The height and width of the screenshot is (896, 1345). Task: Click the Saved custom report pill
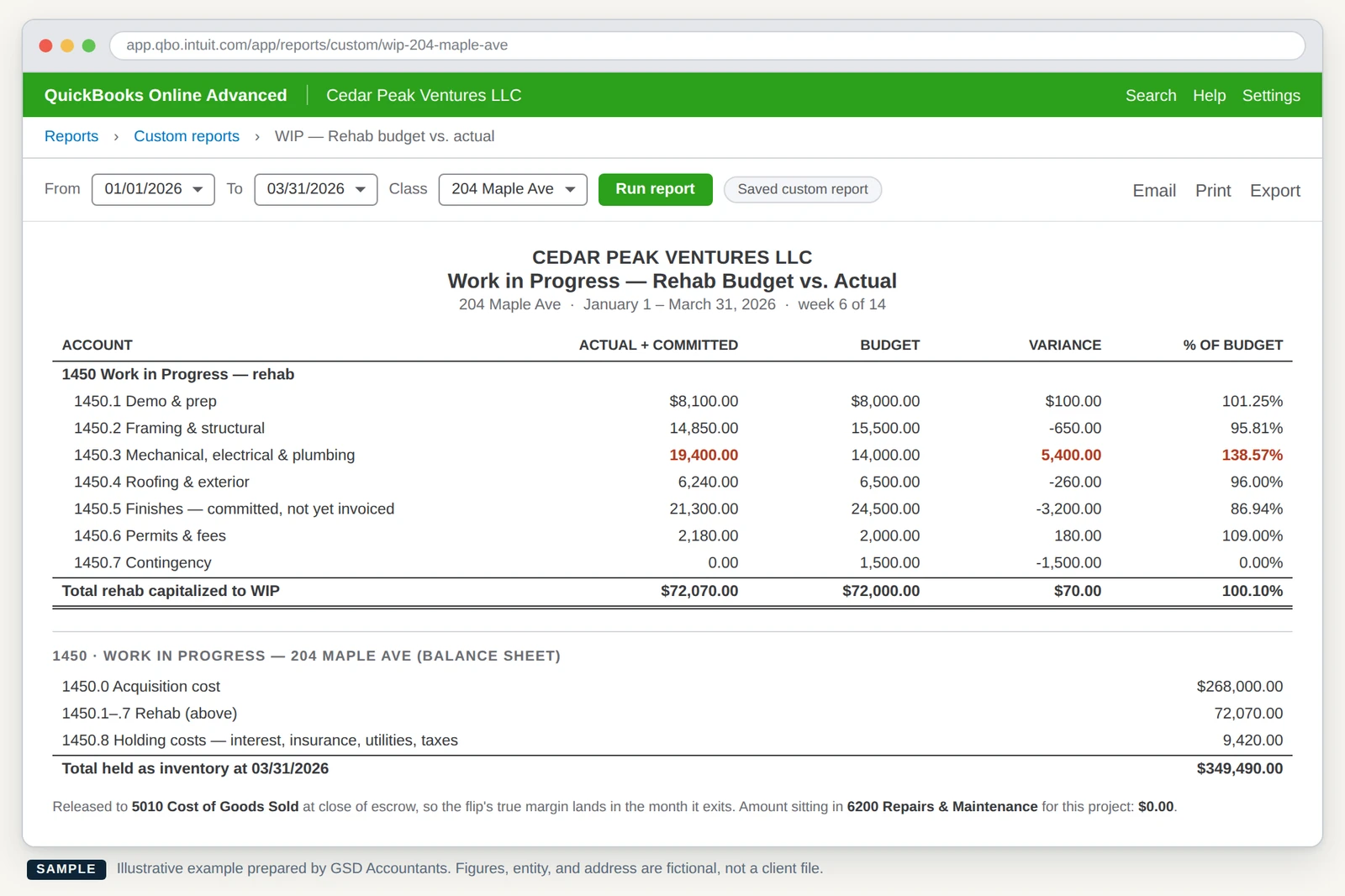click(803, 189)
